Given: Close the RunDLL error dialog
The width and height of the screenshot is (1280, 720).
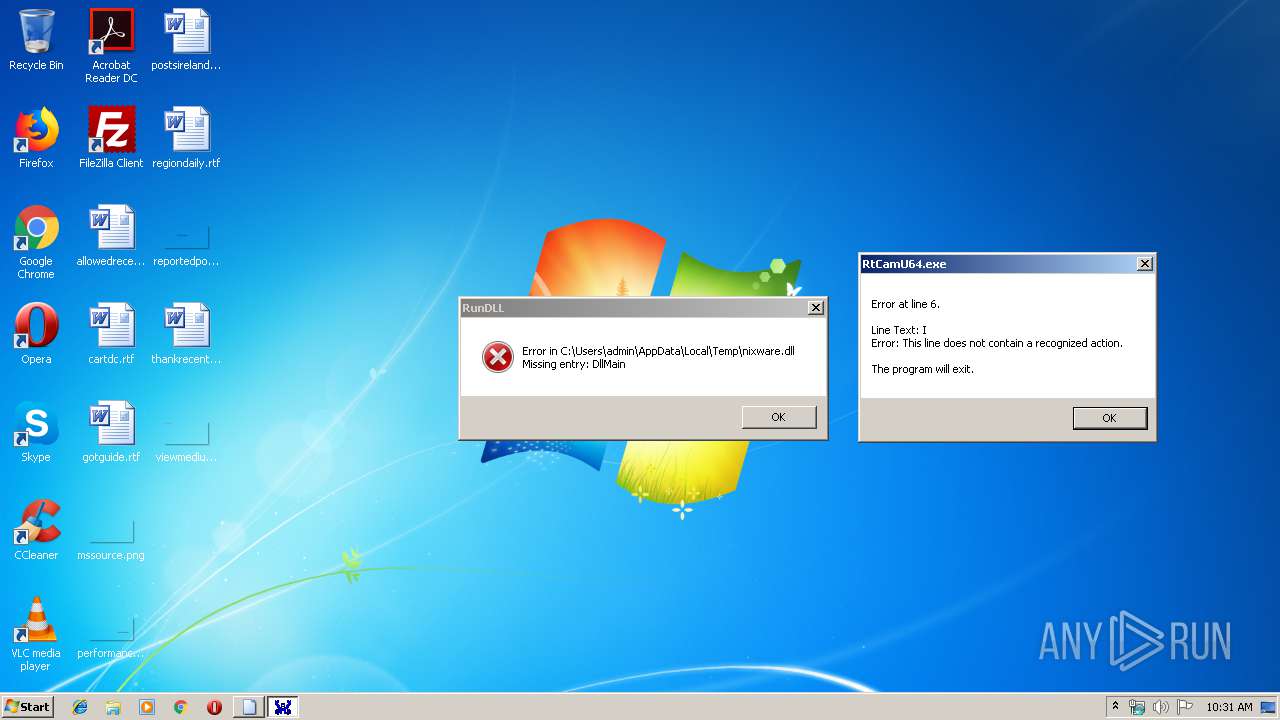Looking at the screenshot, I should [x=816, y=308].
